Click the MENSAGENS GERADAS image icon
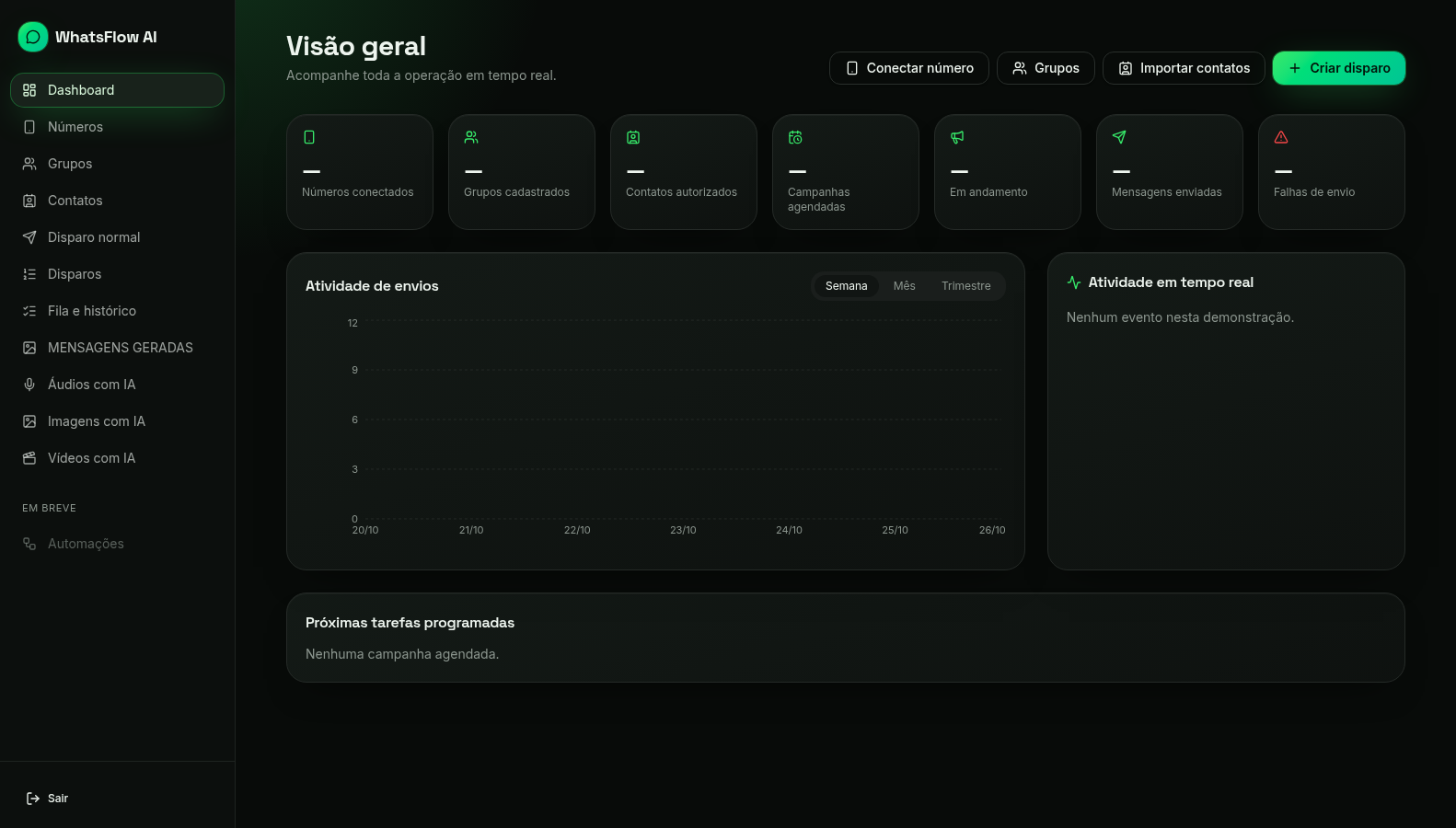This screenshot has height=828, width=1456. (x=29, y=348)
